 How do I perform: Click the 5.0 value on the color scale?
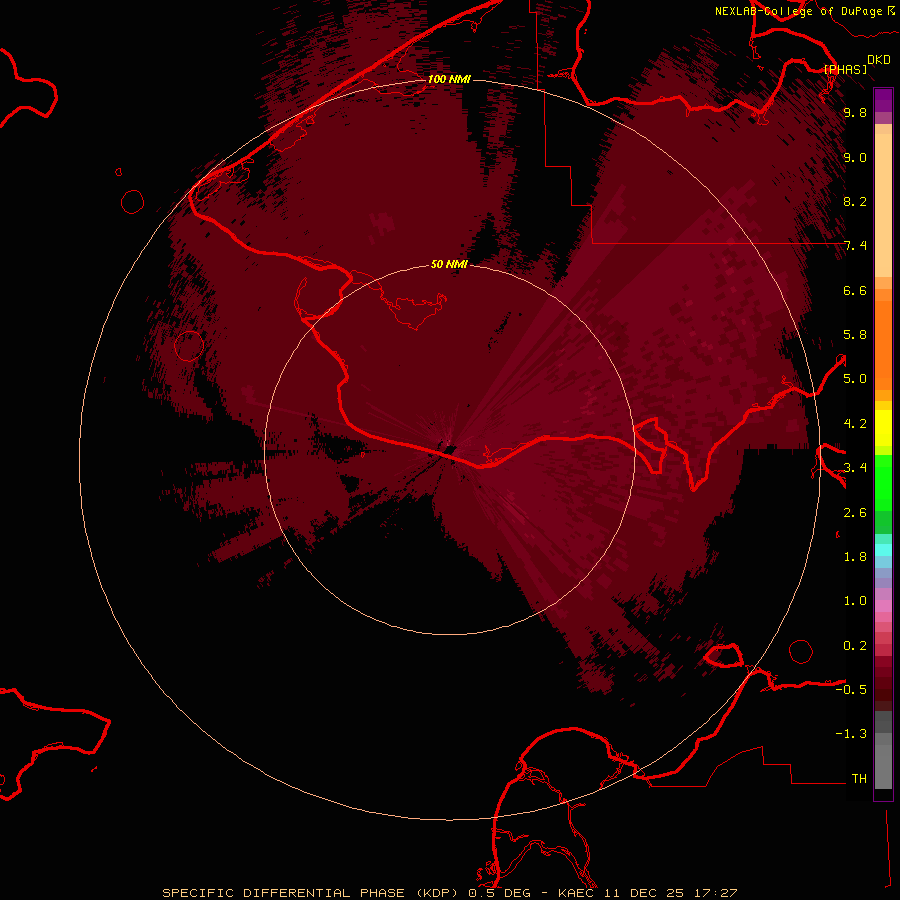point(855,379)
